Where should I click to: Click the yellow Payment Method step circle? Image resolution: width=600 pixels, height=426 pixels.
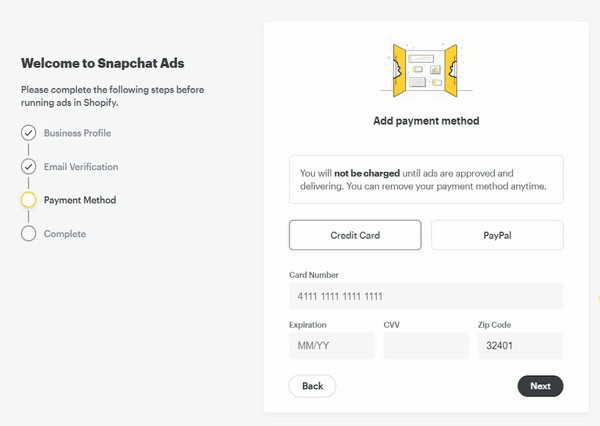(28, 200)
